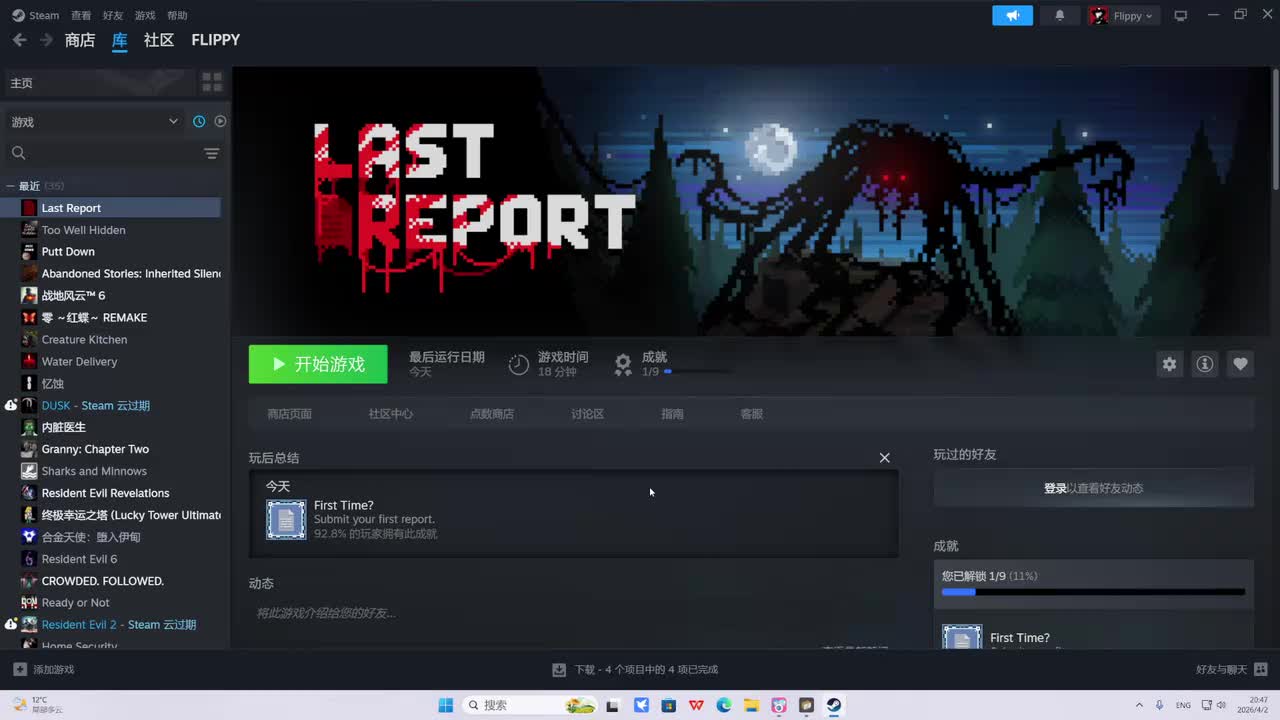Go back with the left arrow button
Viewport: 1280px width, 720px height.
pos(19,40)
